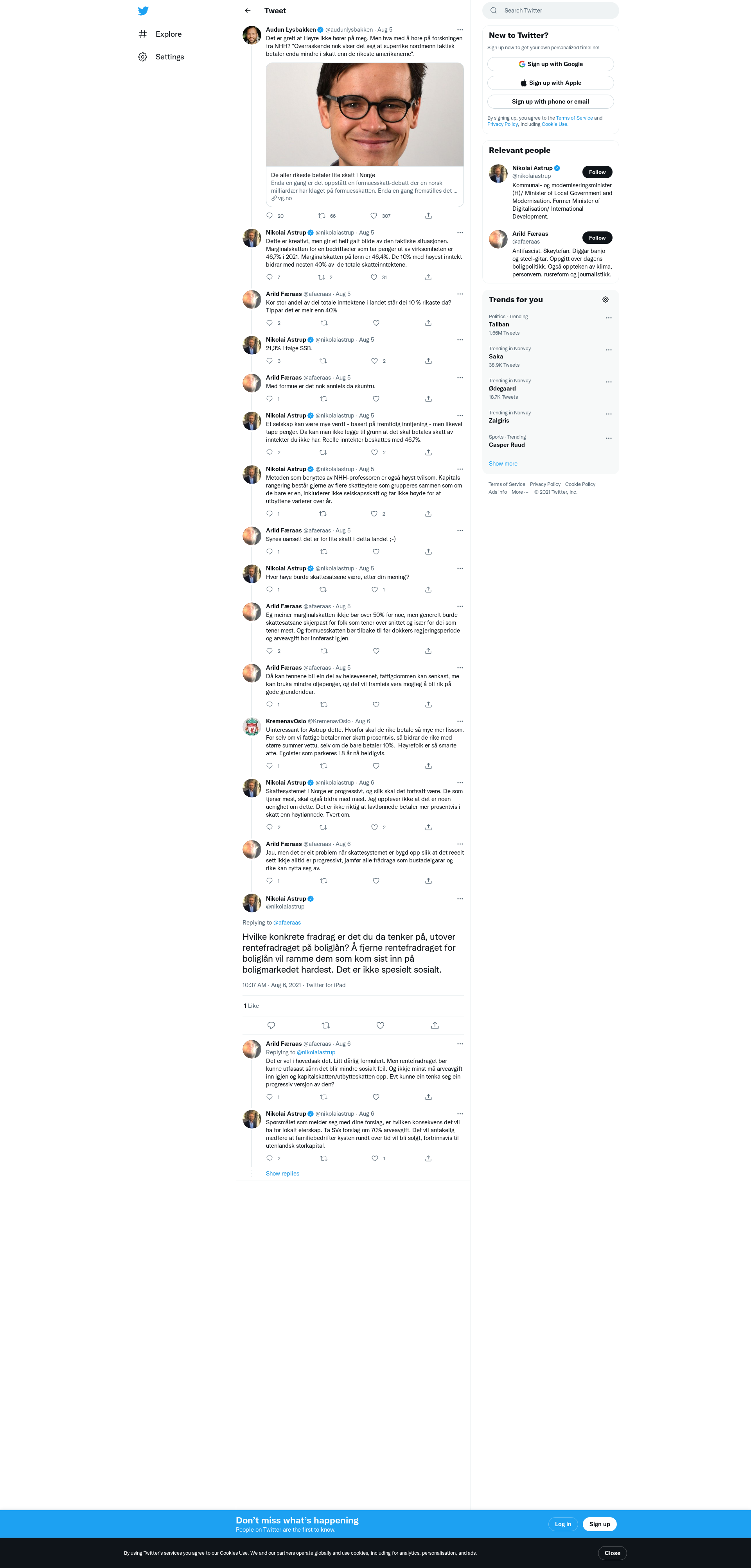Screen dimensions: 751x1568
Task: Like Audun Lysbakken's tweet with 307 likes
Action: (374, 216)
